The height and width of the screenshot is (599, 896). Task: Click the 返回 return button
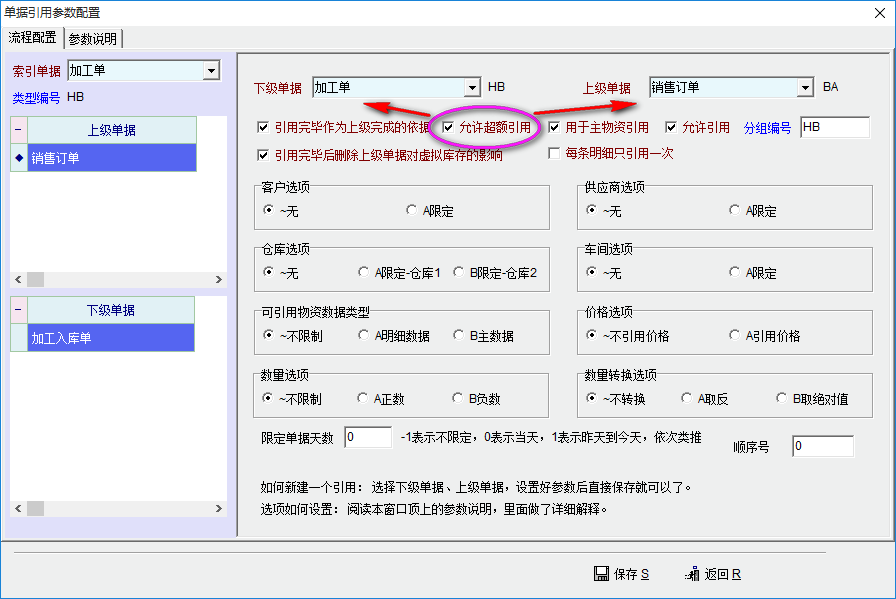pos(713,574)
